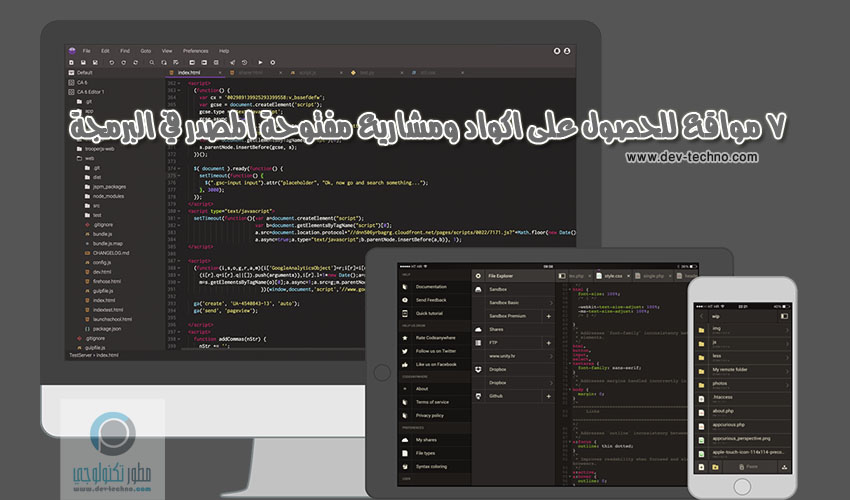Tap the new folder icon on phone bottom bar

pyautogui.click(x=715, y=467)
